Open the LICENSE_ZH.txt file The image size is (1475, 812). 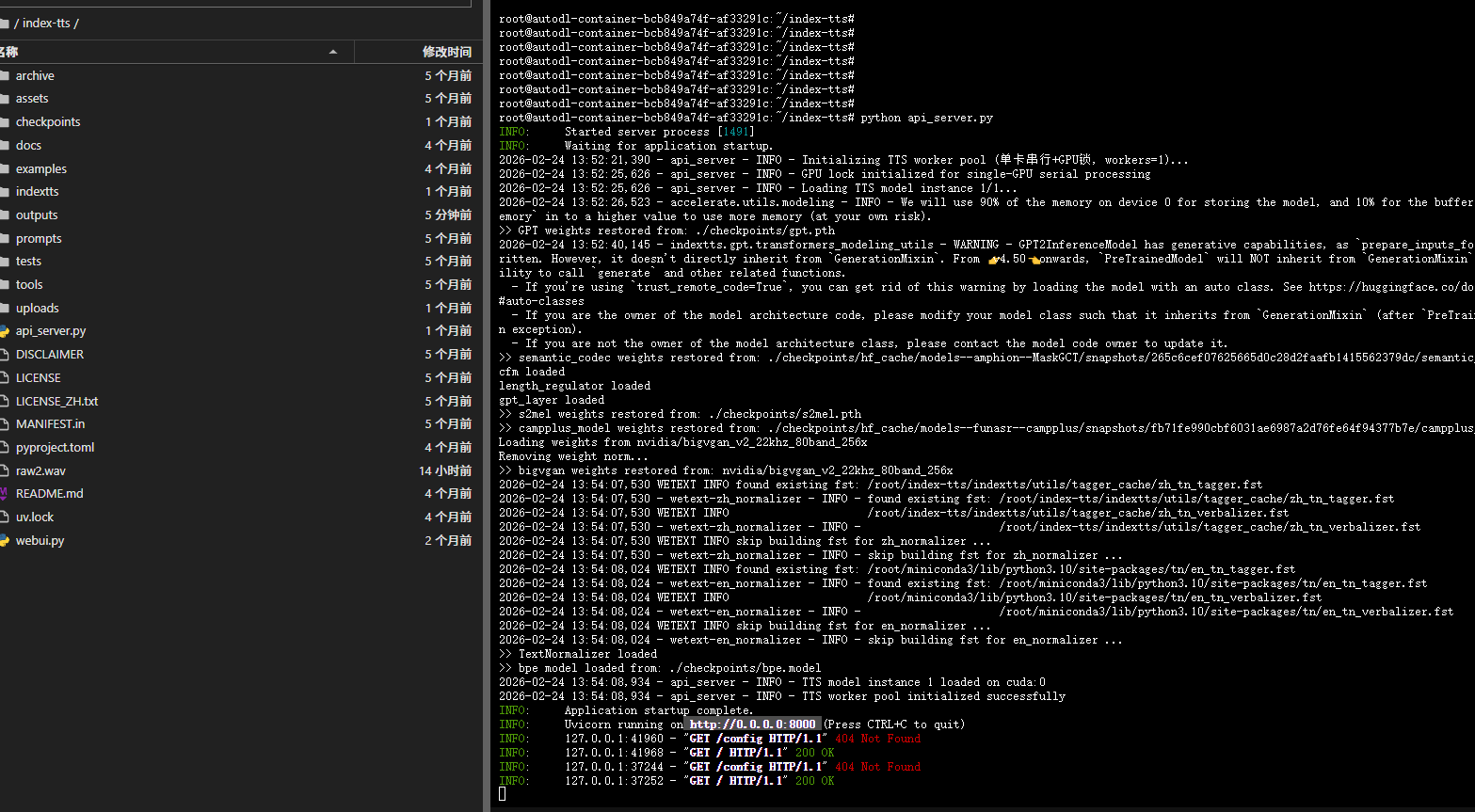point(56,402)
